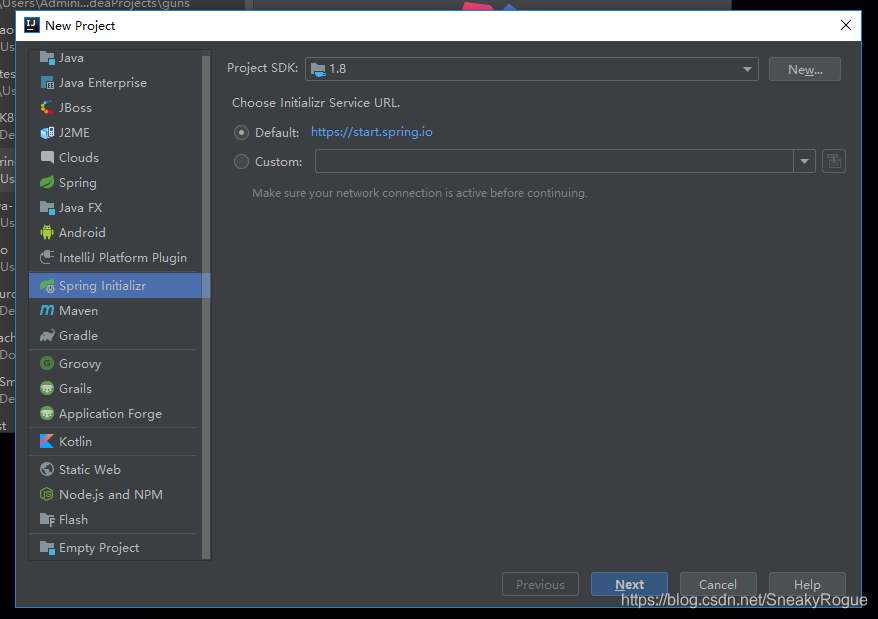Click the Java FX folder icon
The width and height of the screenshot is (878, 619).
click(x=47, y=208)
